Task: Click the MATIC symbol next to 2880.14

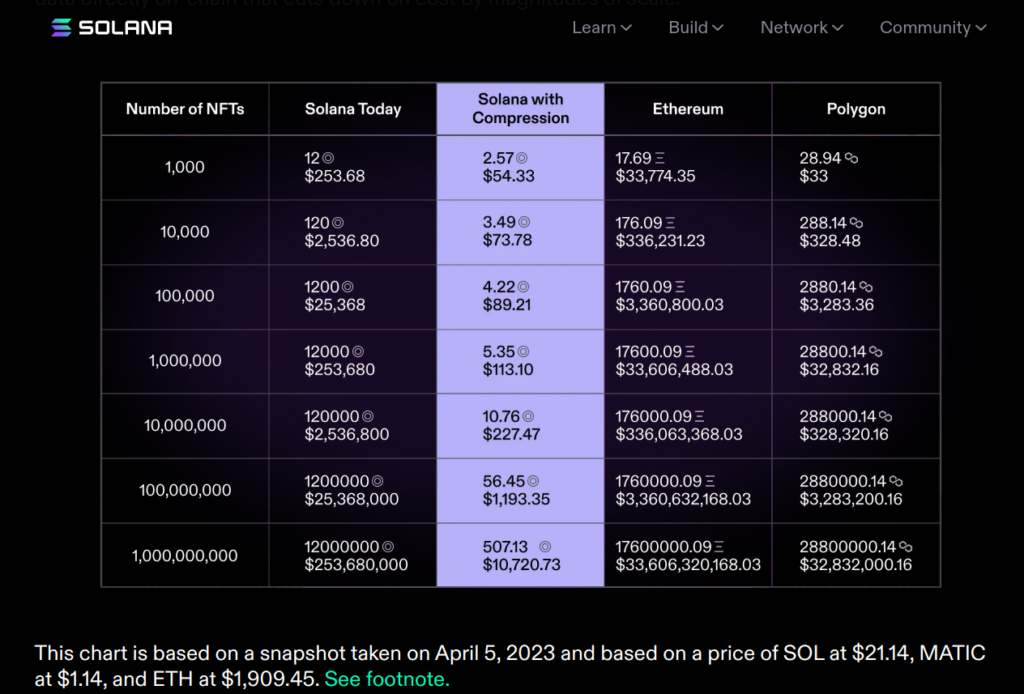Action: click(866, 287)
